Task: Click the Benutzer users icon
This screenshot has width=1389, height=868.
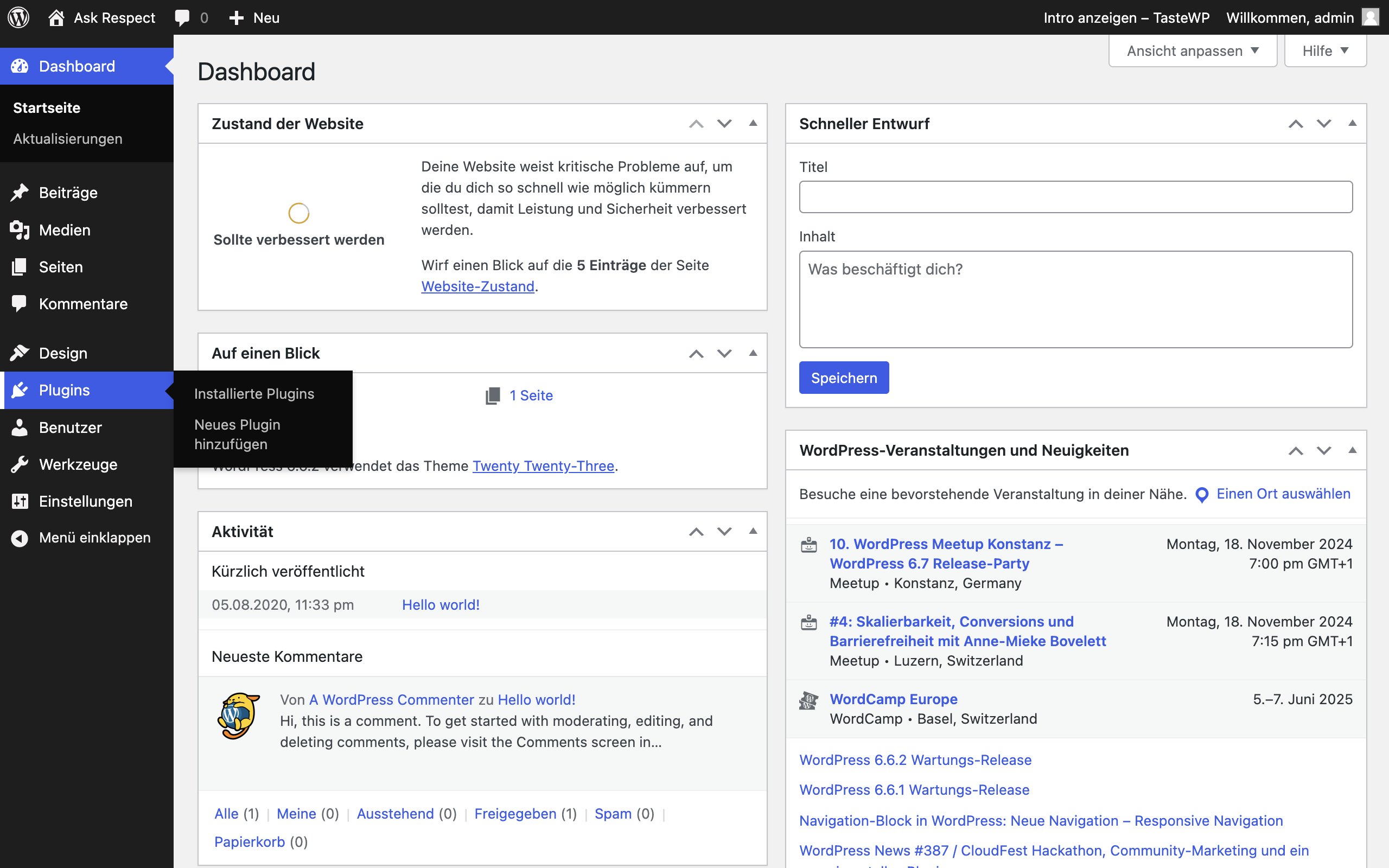Action: (x=20, y=427)
